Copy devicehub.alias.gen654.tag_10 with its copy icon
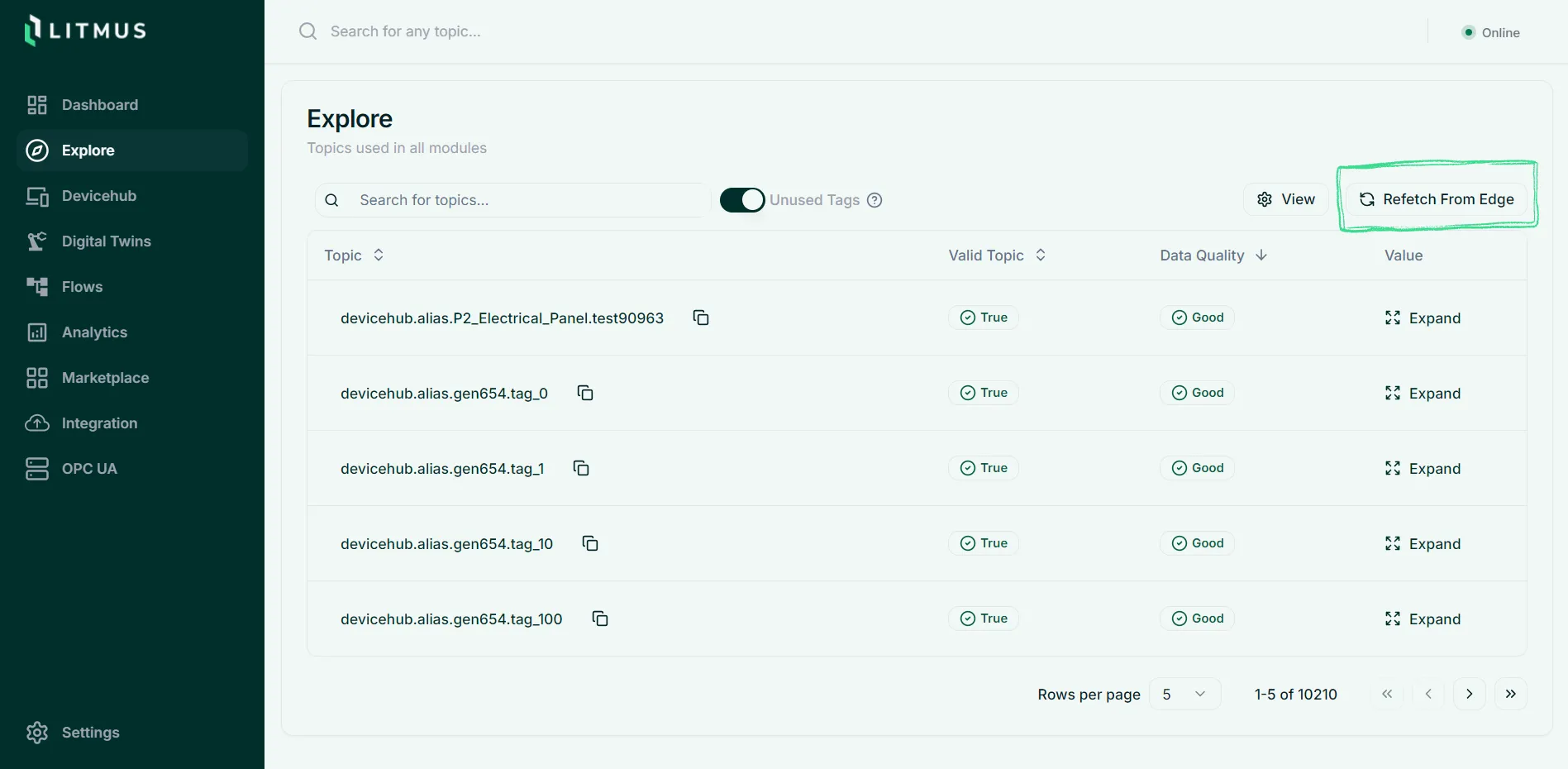Image resolution: width=1568 pixels, height=769 pixels. [590, 543]
